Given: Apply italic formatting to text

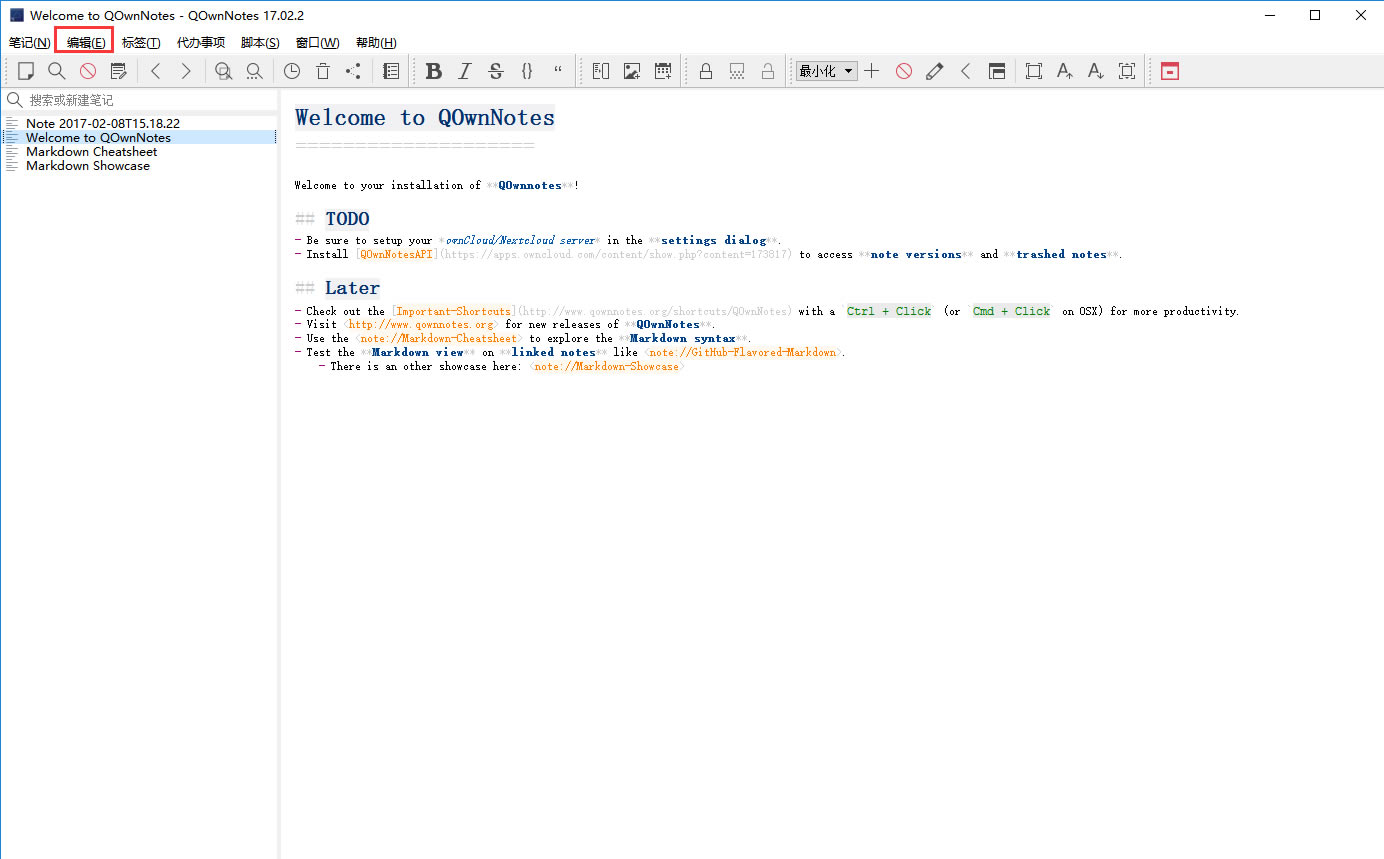Looking at the screenshot, I should coord(464,71).
